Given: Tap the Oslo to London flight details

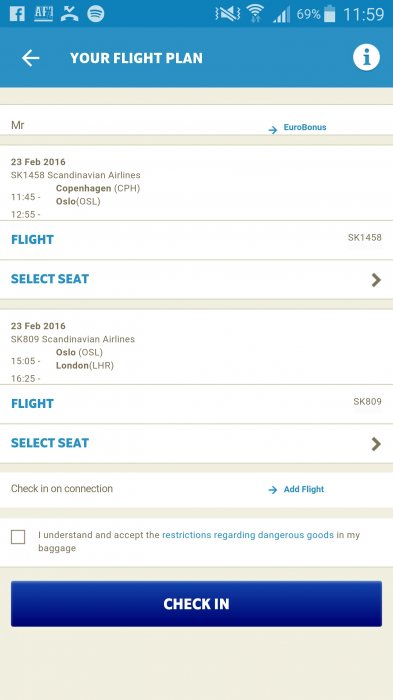Looking at the screenshot, I should click(x=196, y=348).
